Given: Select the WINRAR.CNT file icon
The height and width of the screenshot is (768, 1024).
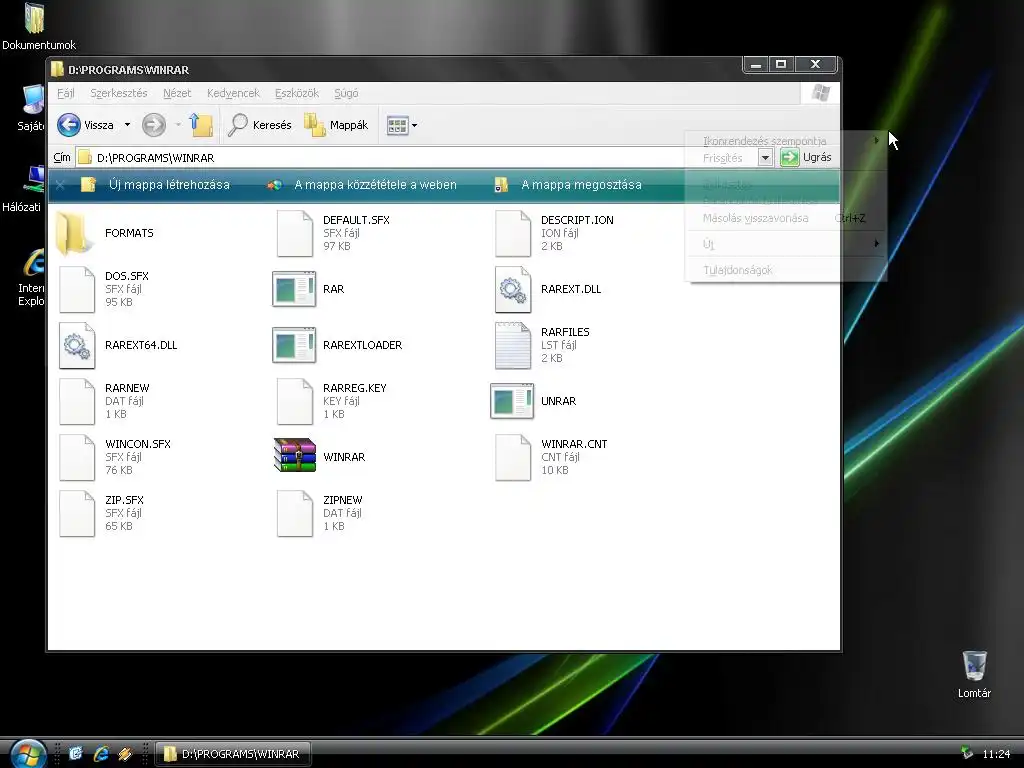Looking at the screenshot, I should [513, 458].
